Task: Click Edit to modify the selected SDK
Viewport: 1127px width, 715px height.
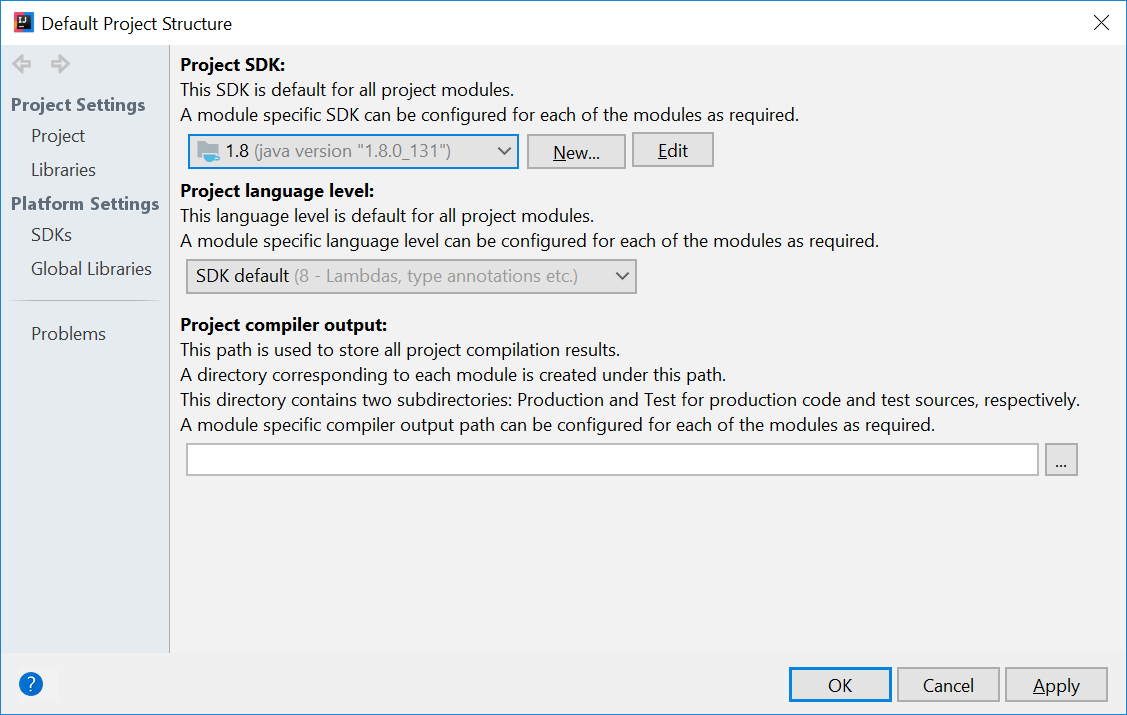Action: [672, 149]
